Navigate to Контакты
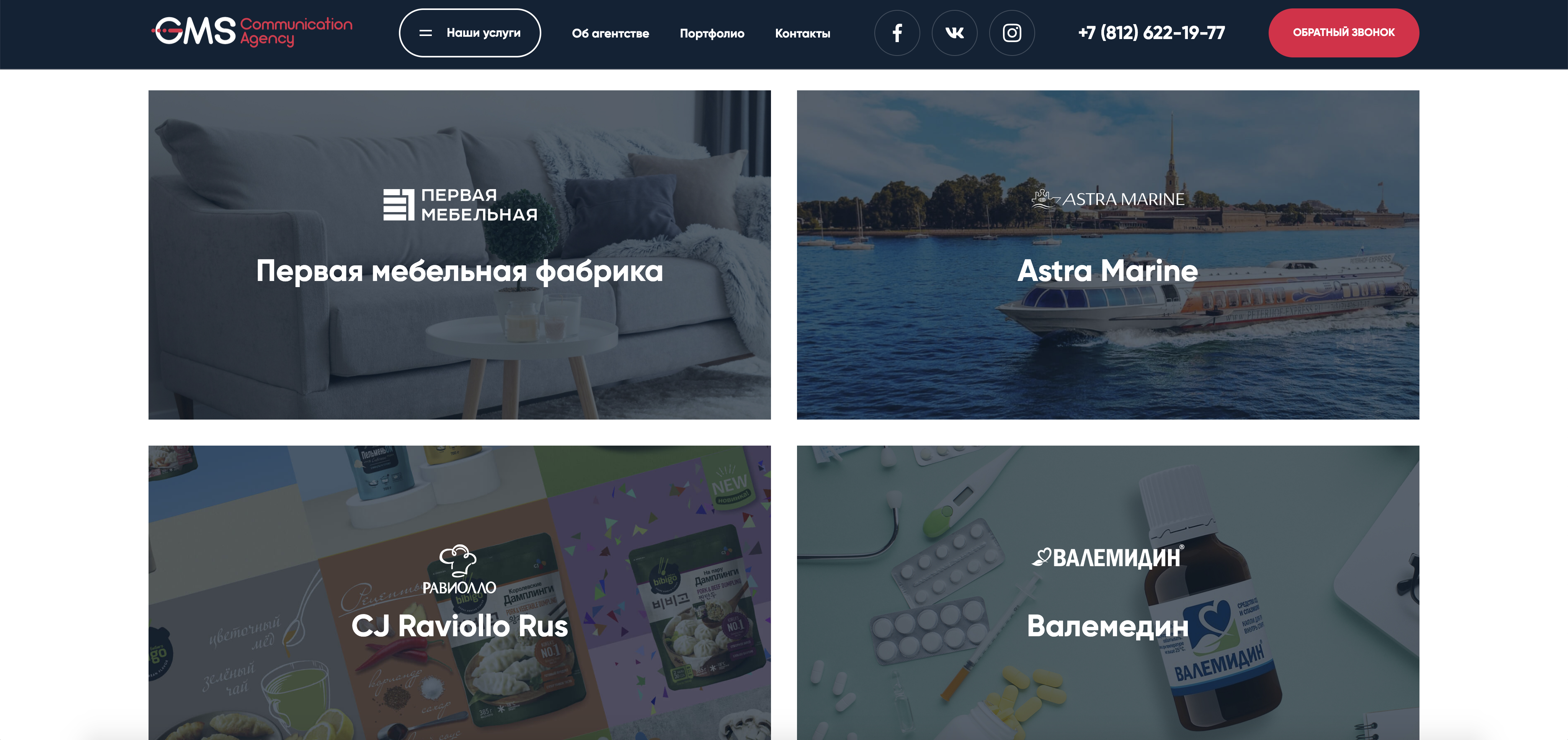Screen dimensions: 1568x740 (802, 33)
